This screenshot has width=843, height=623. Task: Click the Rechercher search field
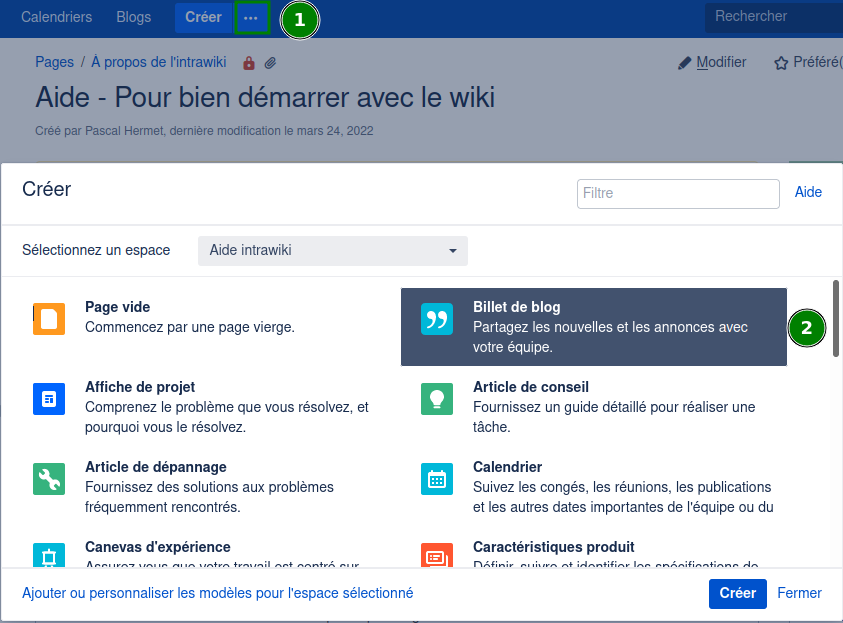pyautogui.click(x=774, y=18)
